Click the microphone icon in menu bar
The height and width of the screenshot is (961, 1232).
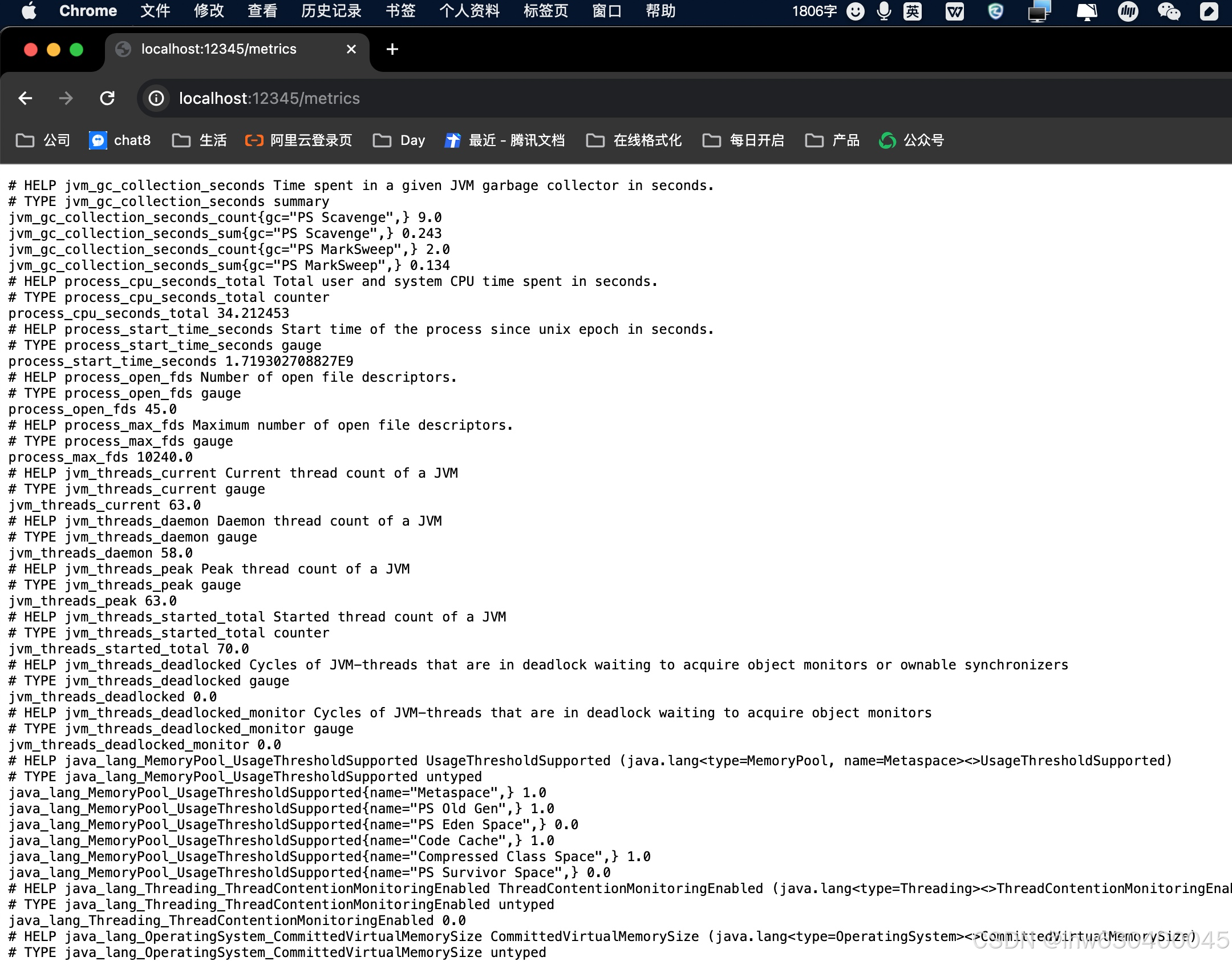(x=884, y=11)
